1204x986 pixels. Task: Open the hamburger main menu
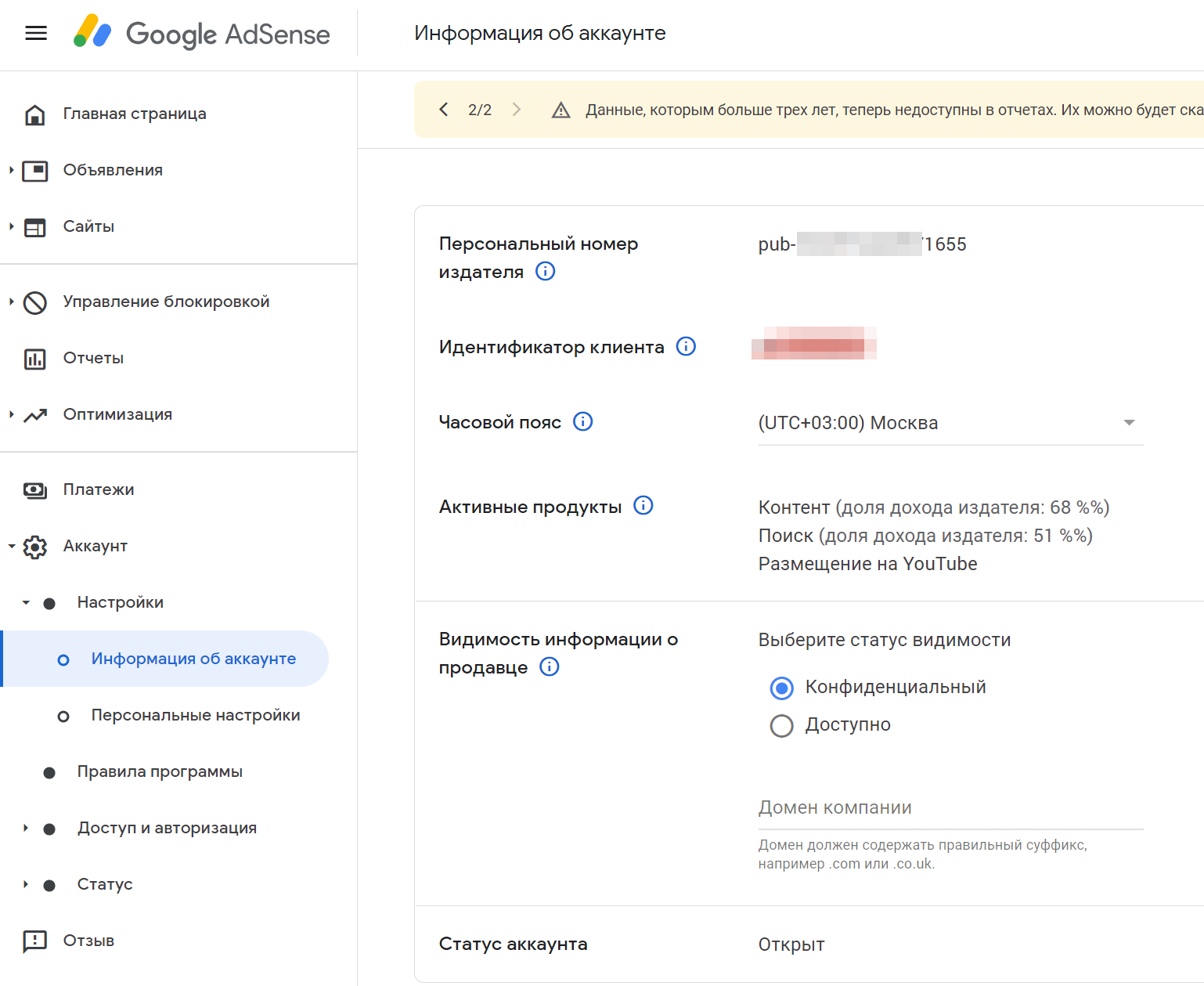[x=36, y=33]
